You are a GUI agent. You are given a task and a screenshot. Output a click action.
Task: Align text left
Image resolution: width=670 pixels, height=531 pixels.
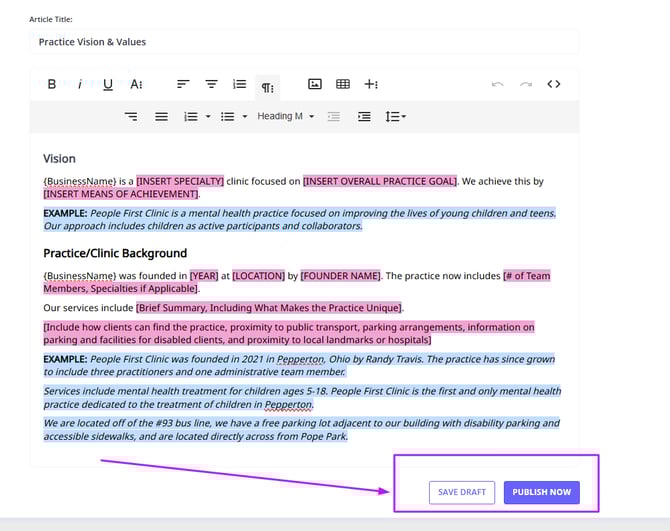tap(183, 85)
